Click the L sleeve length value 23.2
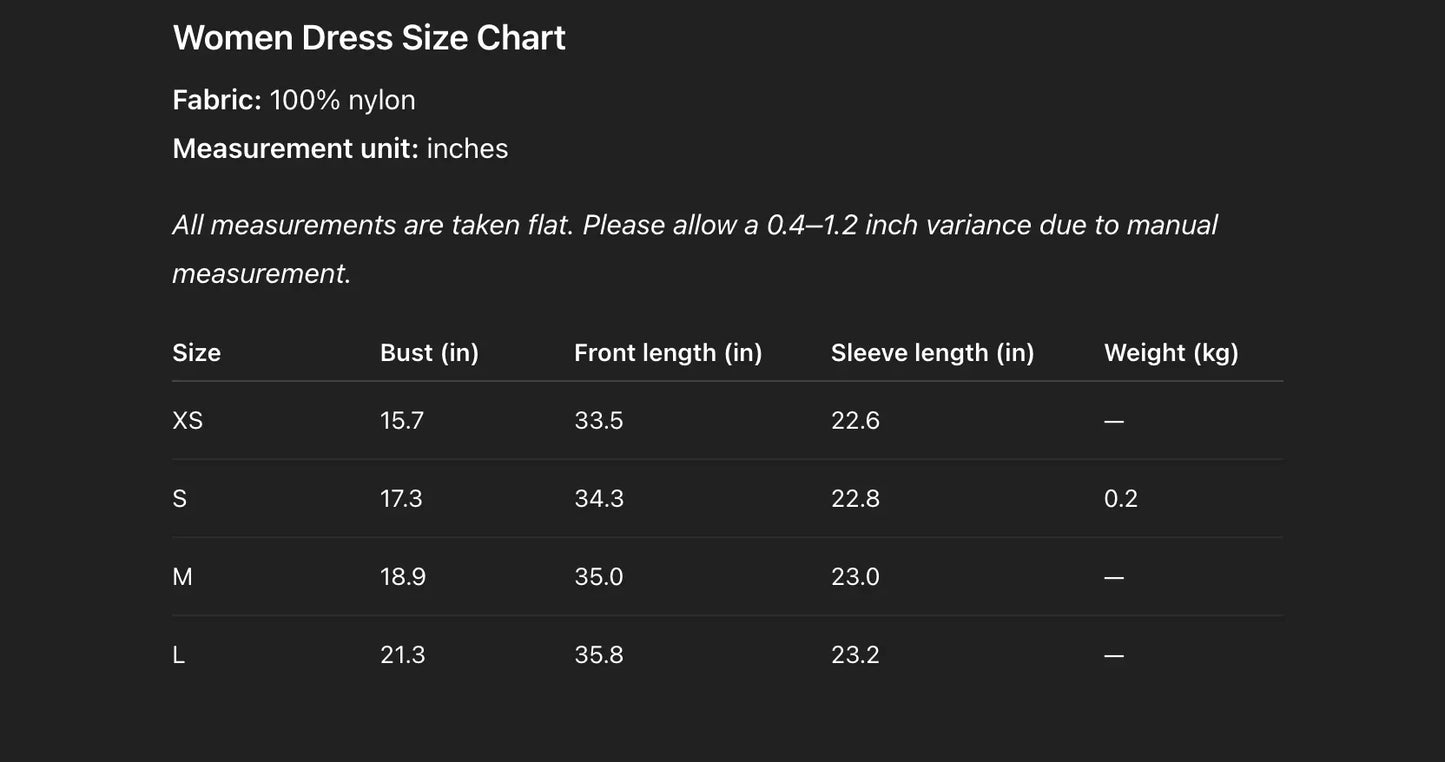Screen dimensions: 1445x762 coord(855,655)
